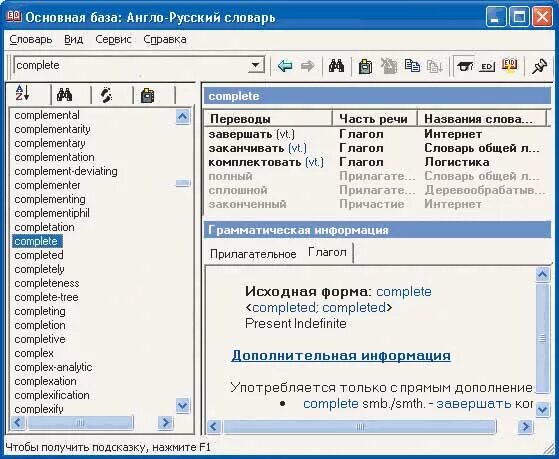Click the greyed-out delete entry toolbar icon

(389, 66)
